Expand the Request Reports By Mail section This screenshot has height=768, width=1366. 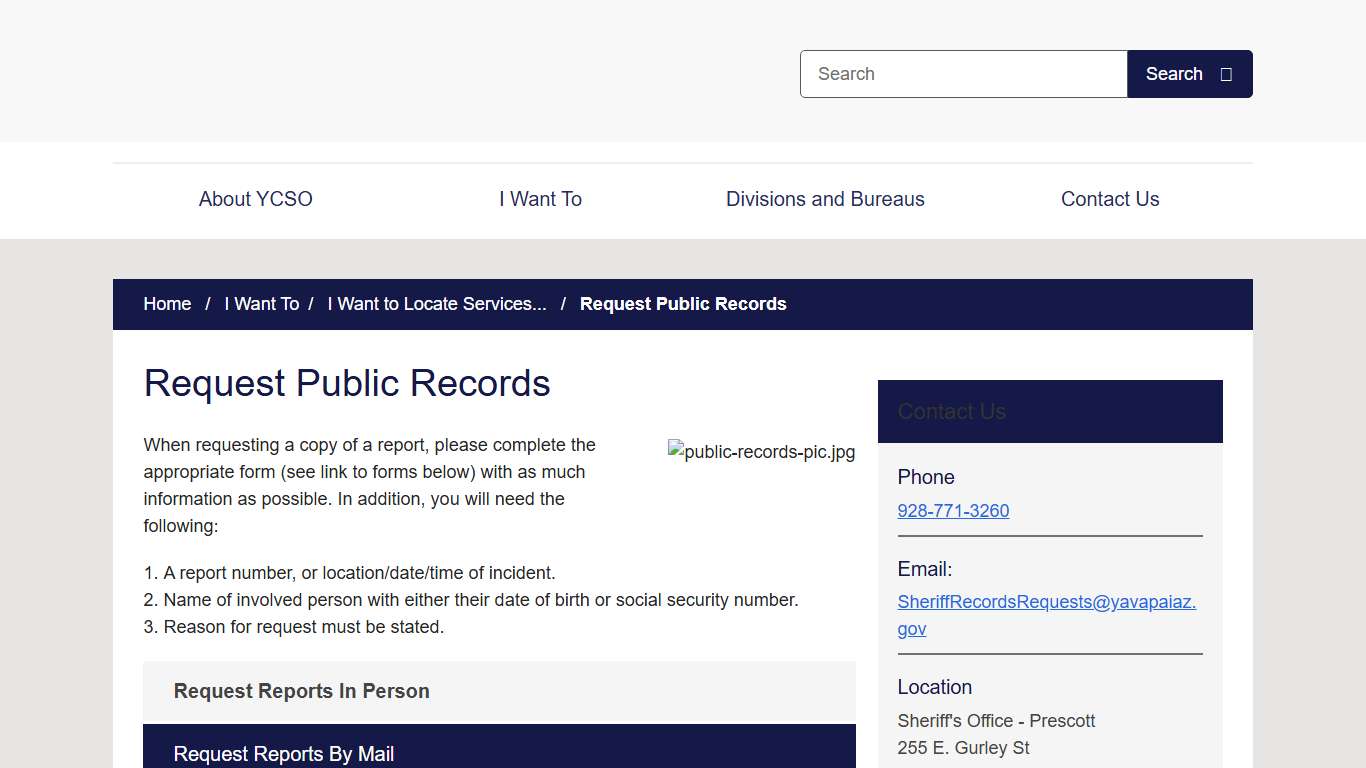[283, 754]
